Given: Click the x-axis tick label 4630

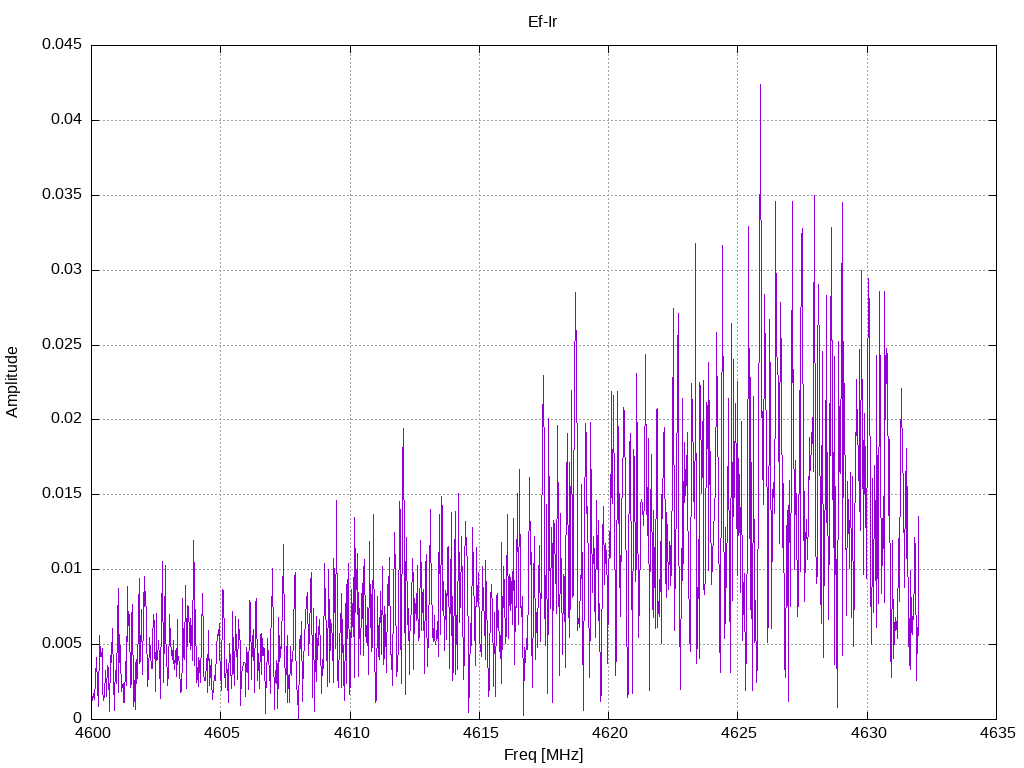Looking at the screenshot, I should [867, 733].
